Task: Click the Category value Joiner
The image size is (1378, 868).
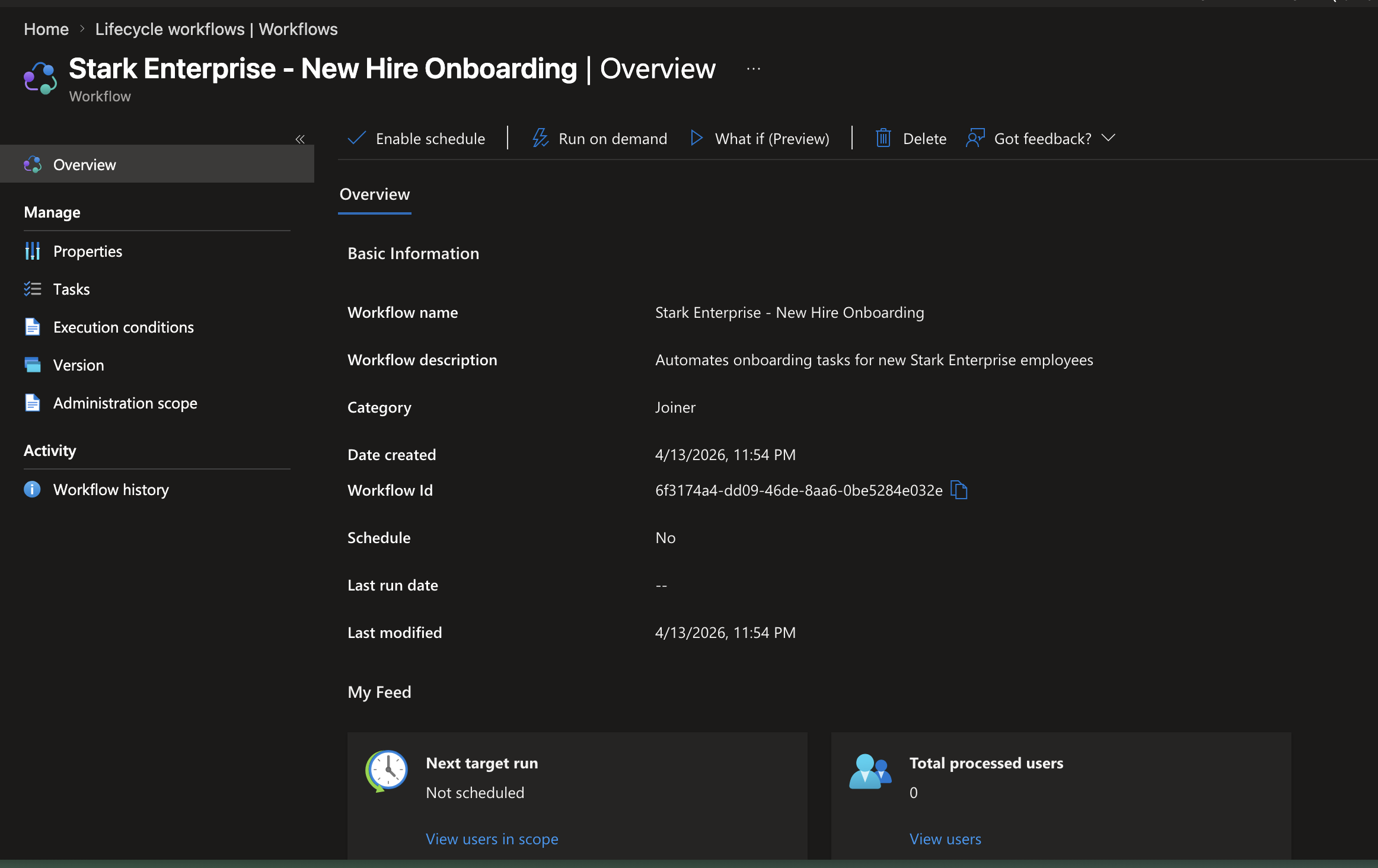Action: 675,407
